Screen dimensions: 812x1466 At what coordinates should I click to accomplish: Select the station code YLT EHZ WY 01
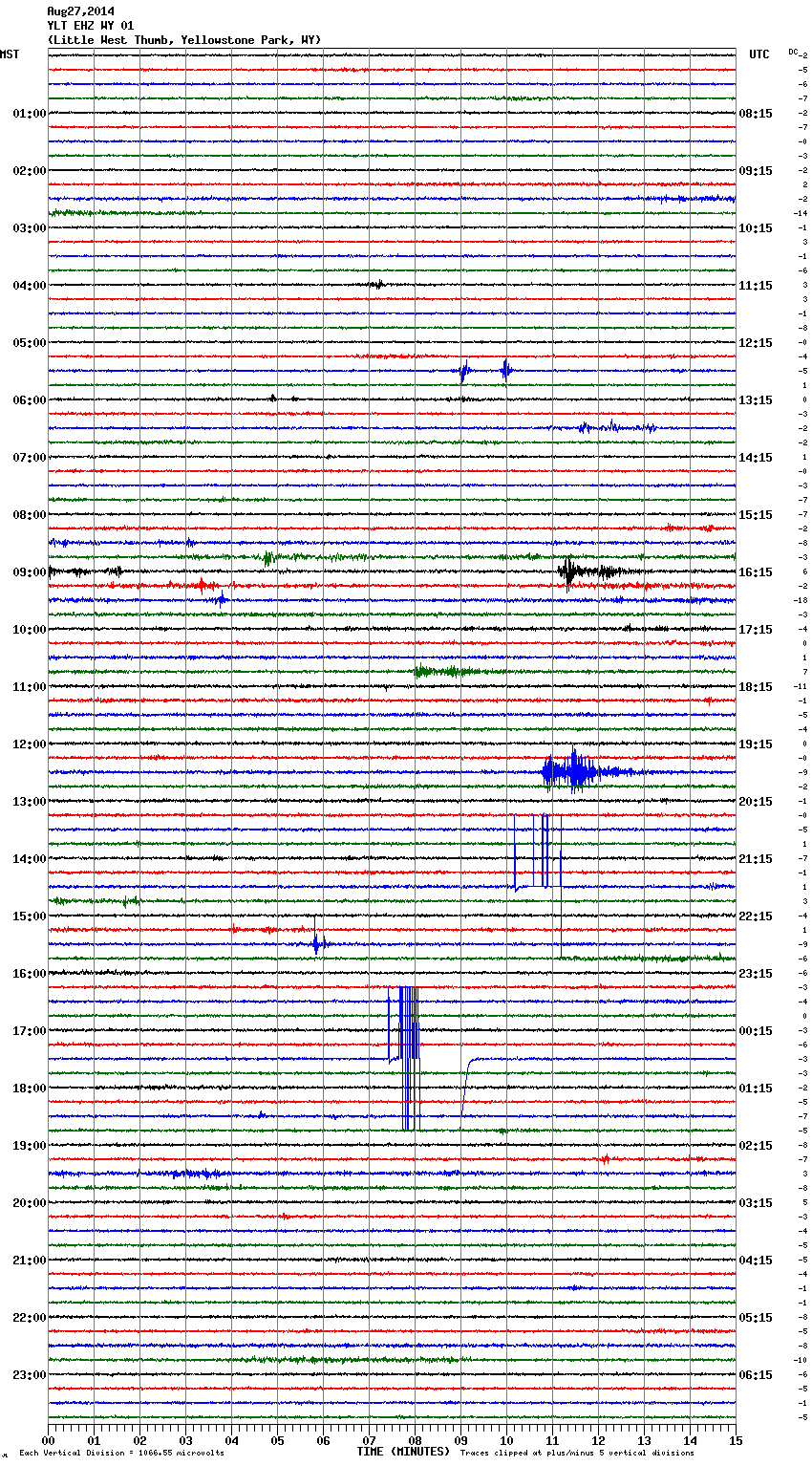pyautogui.click(x=91, y=26)
